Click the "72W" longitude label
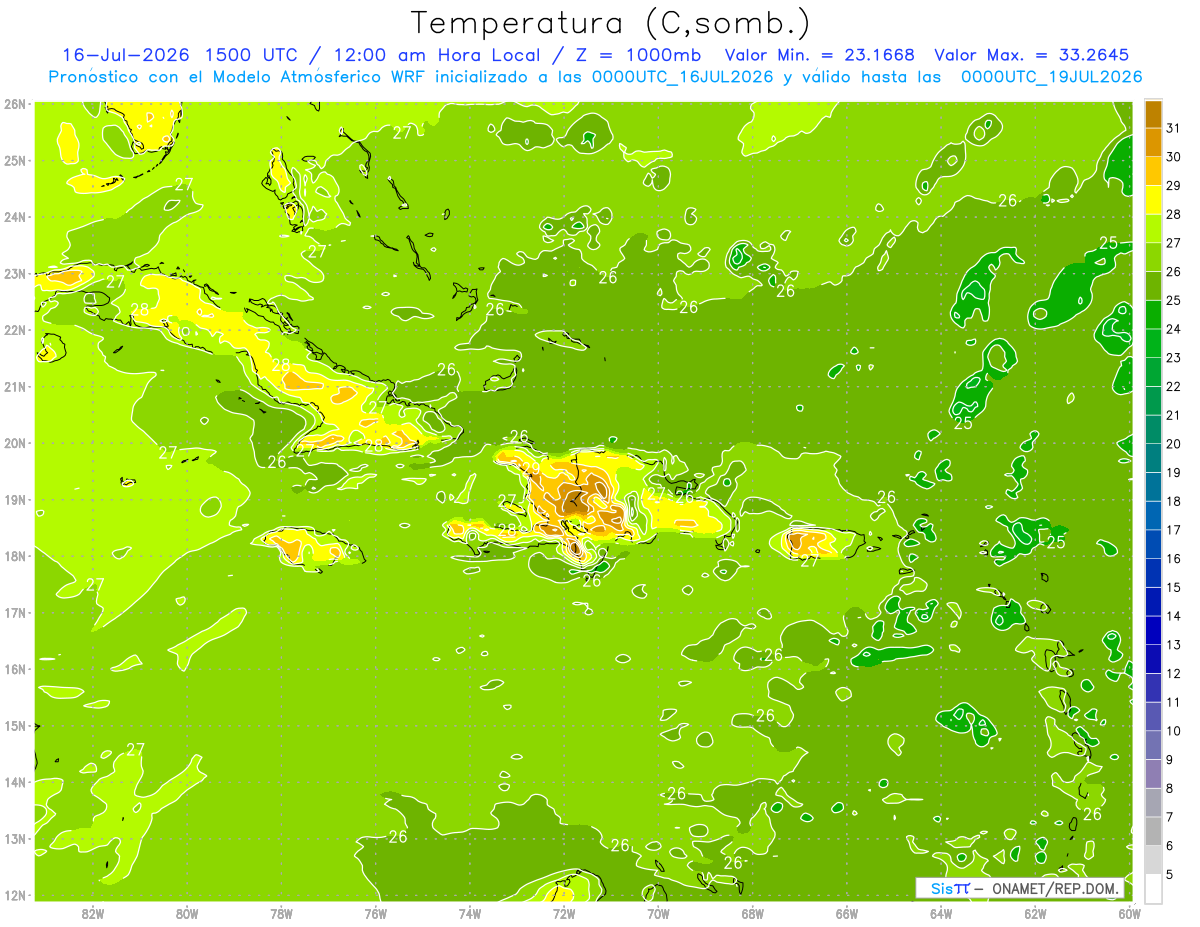This screenshot has height=927, width=1200. (x=563, y=913)
